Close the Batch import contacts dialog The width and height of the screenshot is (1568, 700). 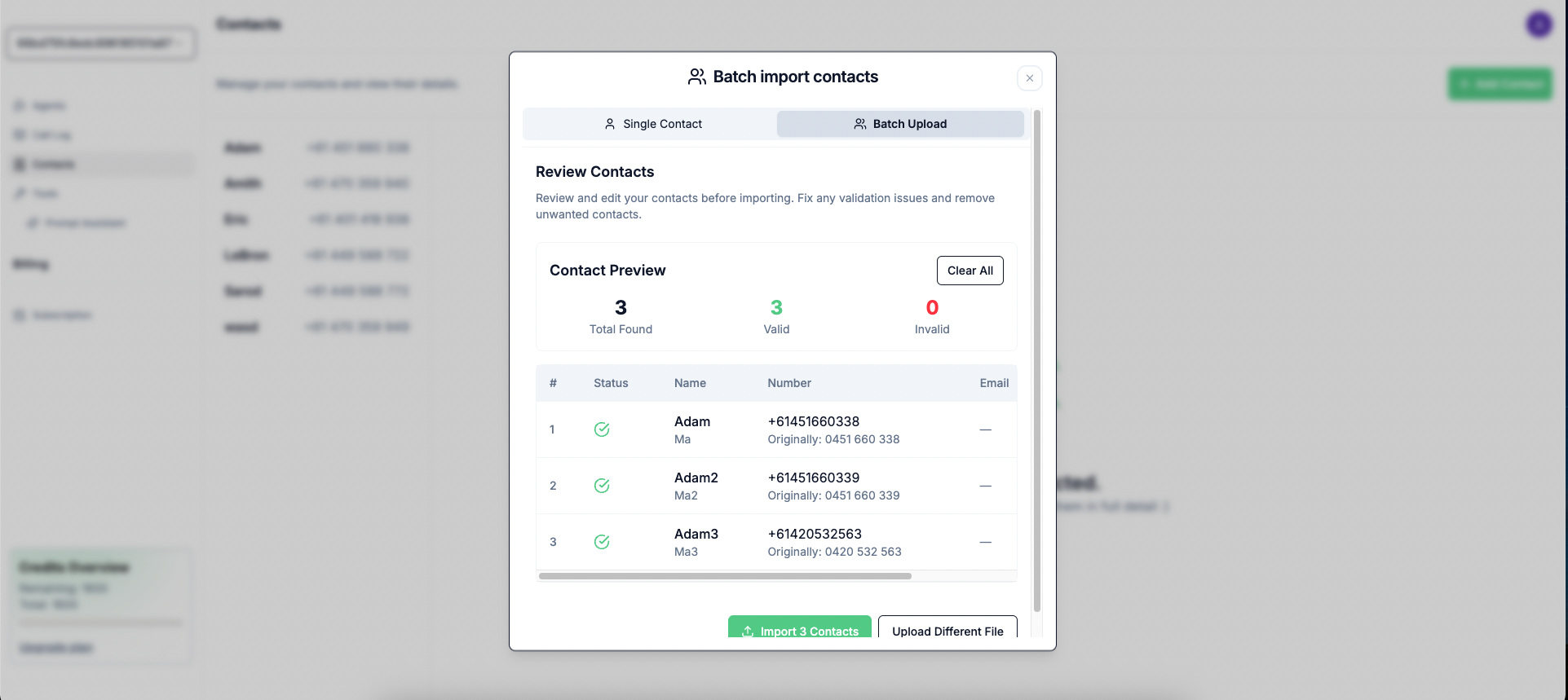coord(1030,78)
